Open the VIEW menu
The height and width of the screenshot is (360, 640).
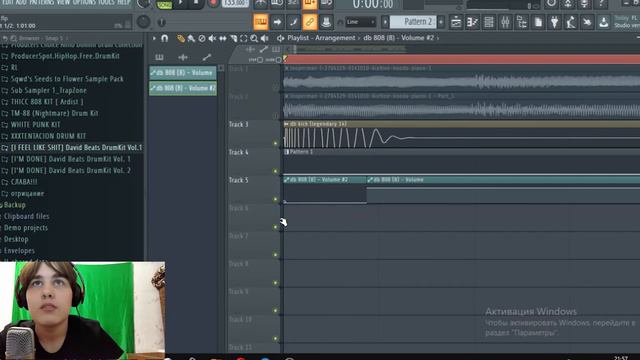(x=63, y=2)
